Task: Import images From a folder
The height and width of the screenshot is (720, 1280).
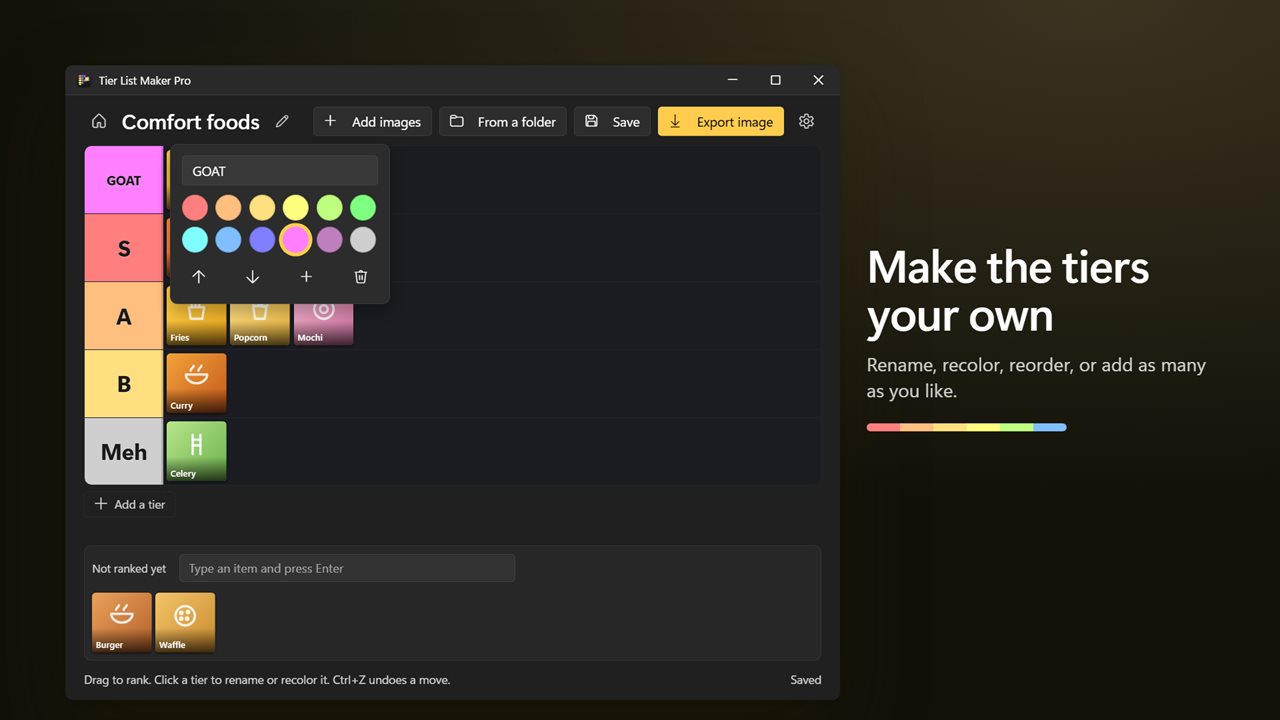Action: [503, 121]
